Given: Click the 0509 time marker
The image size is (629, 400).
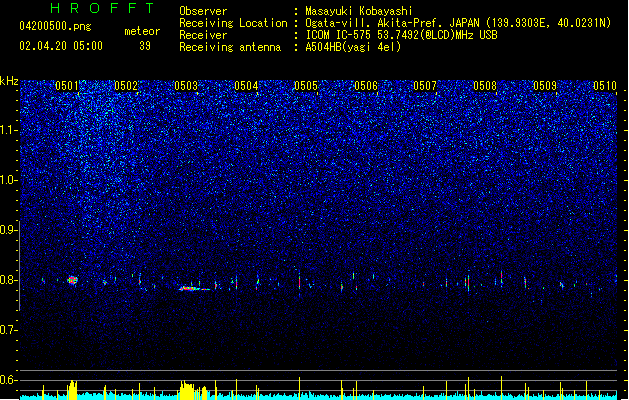Looking at the screenshot, I should pyautogui.click(x=545, y=86).
